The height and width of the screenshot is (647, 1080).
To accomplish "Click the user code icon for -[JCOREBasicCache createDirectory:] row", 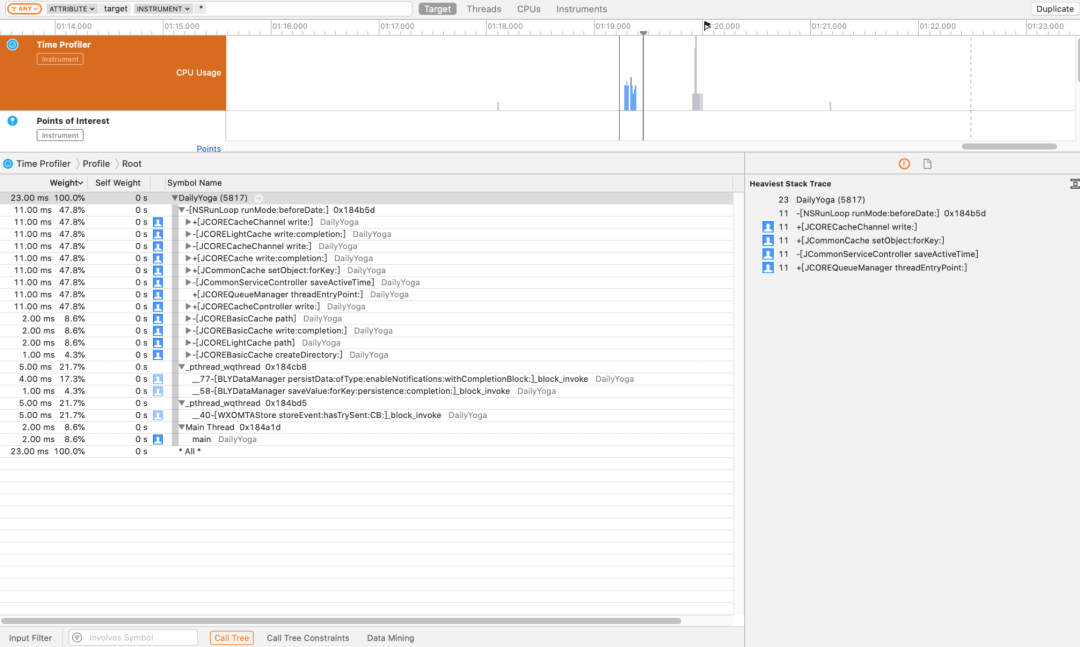I will tap(158, 355).
